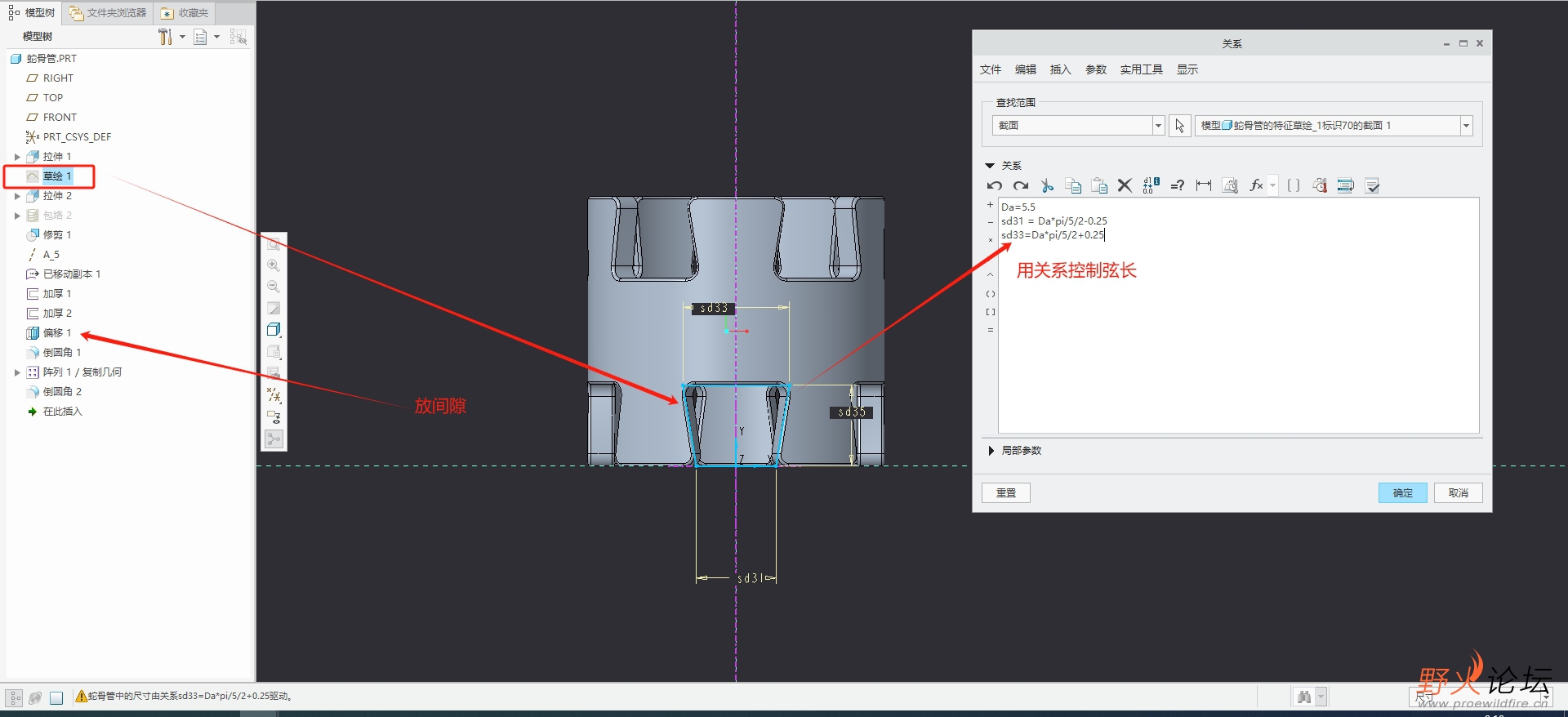Insert minus operator in relations
The image size is (1568, 717).
tap(990, 222)
